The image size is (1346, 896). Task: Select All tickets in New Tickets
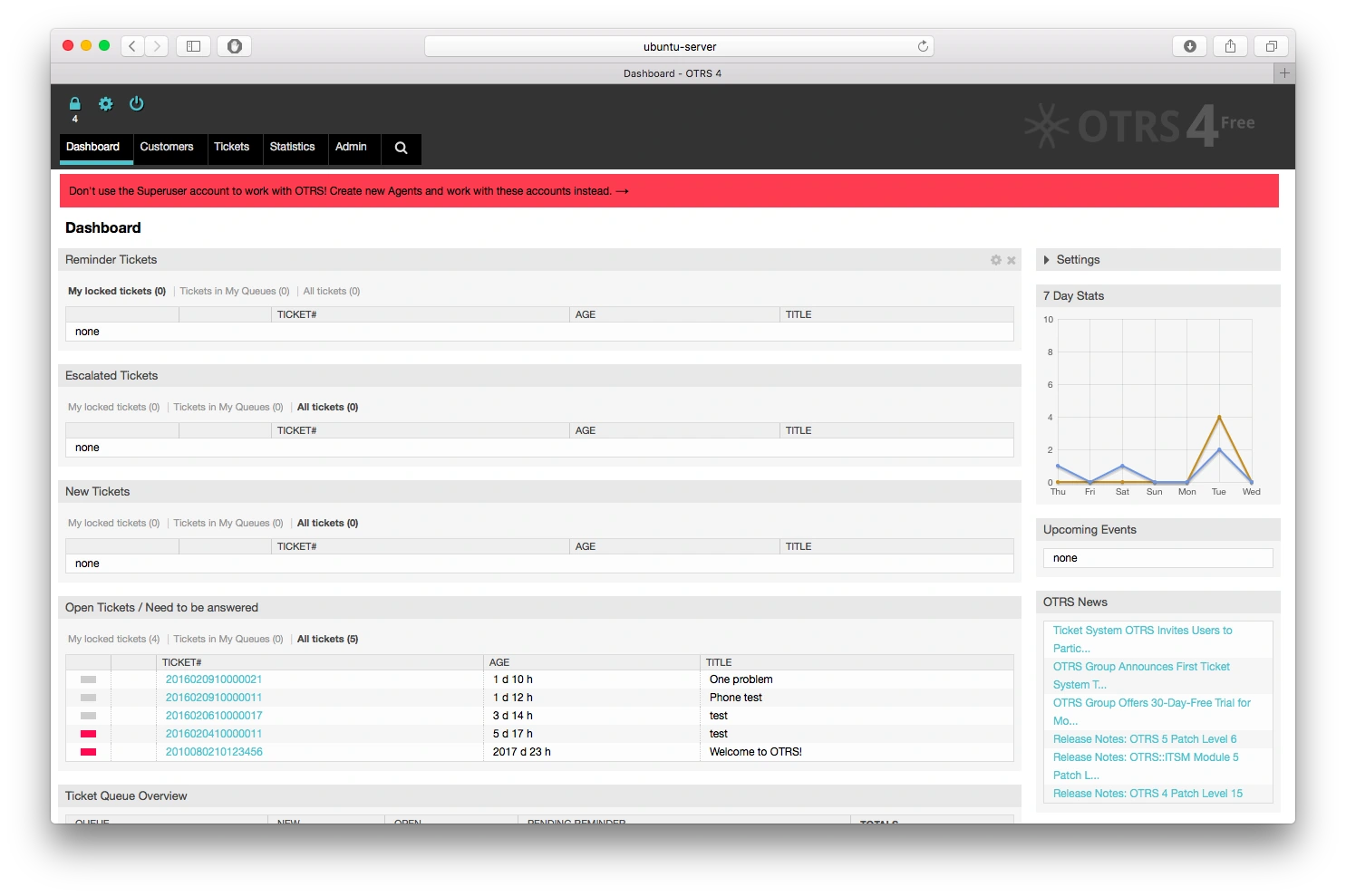coord(328,524)
